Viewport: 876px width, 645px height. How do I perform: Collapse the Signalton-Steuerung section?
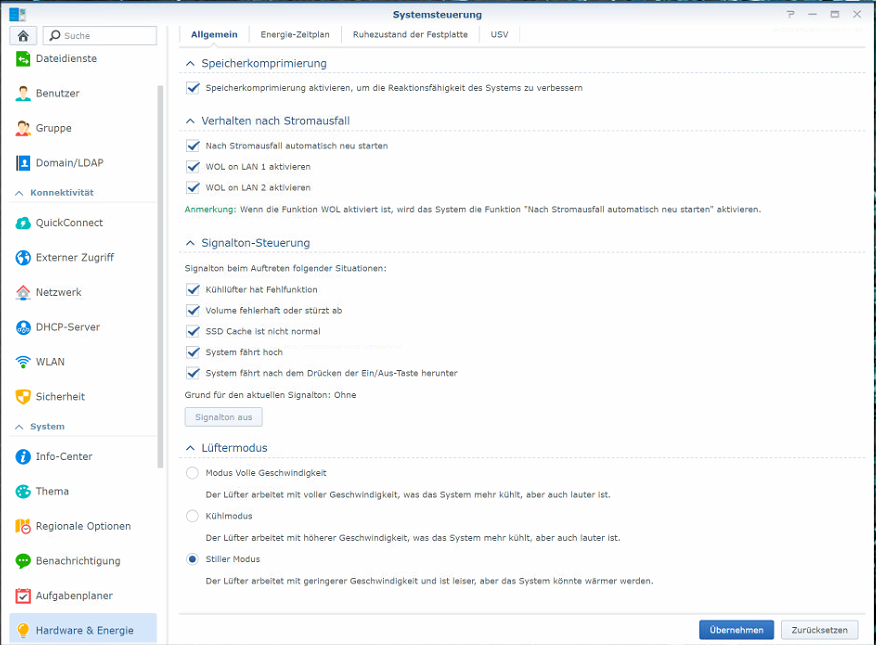(190, 243)
